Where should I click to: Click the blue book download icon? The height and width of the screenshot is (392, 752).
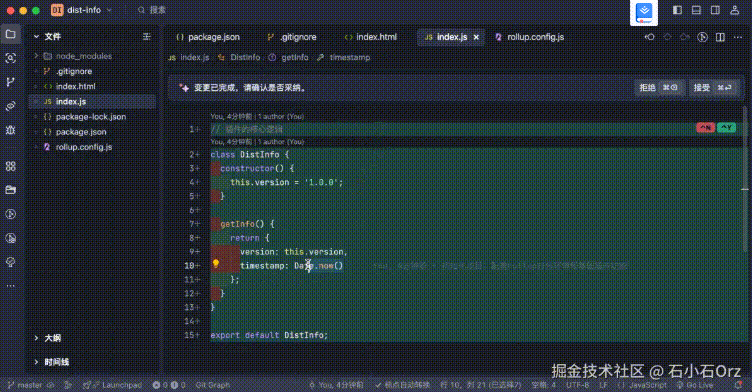pos(644,12)
